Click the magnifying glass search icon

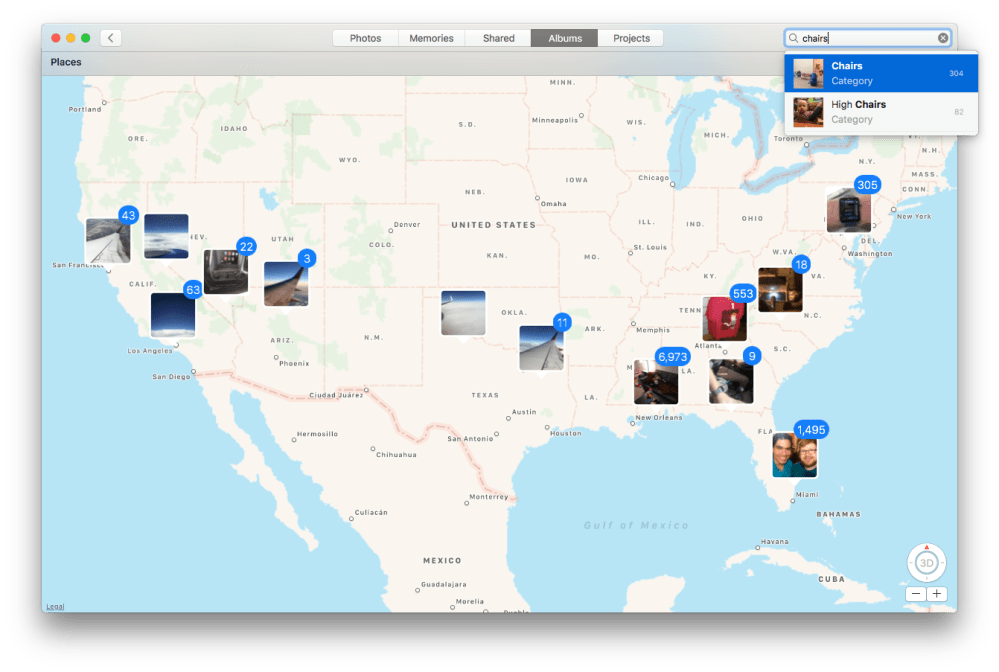tap(794, 38)
